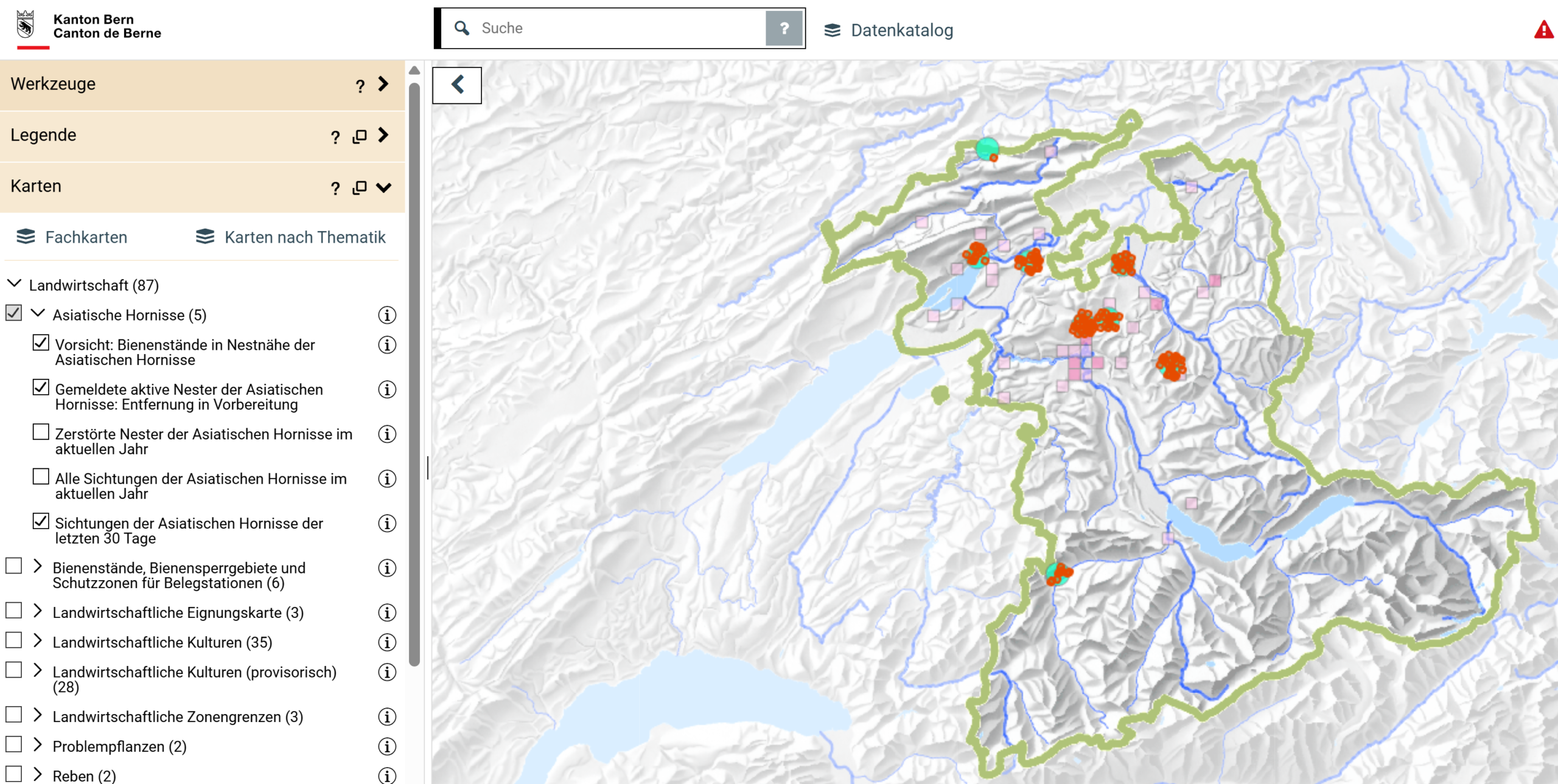Collapse the sidebar with left arrow button
Viewport: 1558px width, 784px height.
(x=457, y=85)
